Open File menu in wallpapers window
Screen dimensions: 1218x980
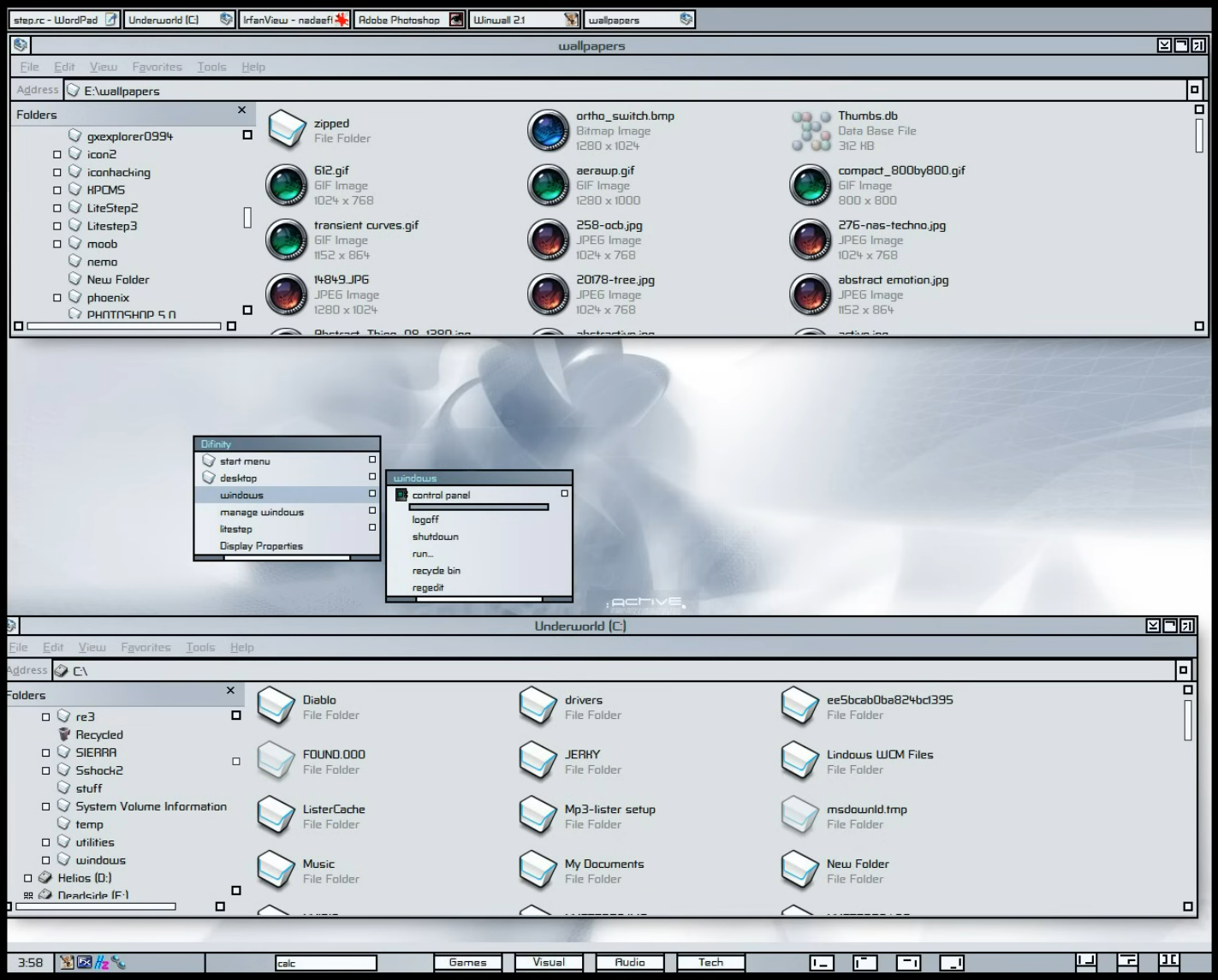pyautogui.click(x=29, y=67)
